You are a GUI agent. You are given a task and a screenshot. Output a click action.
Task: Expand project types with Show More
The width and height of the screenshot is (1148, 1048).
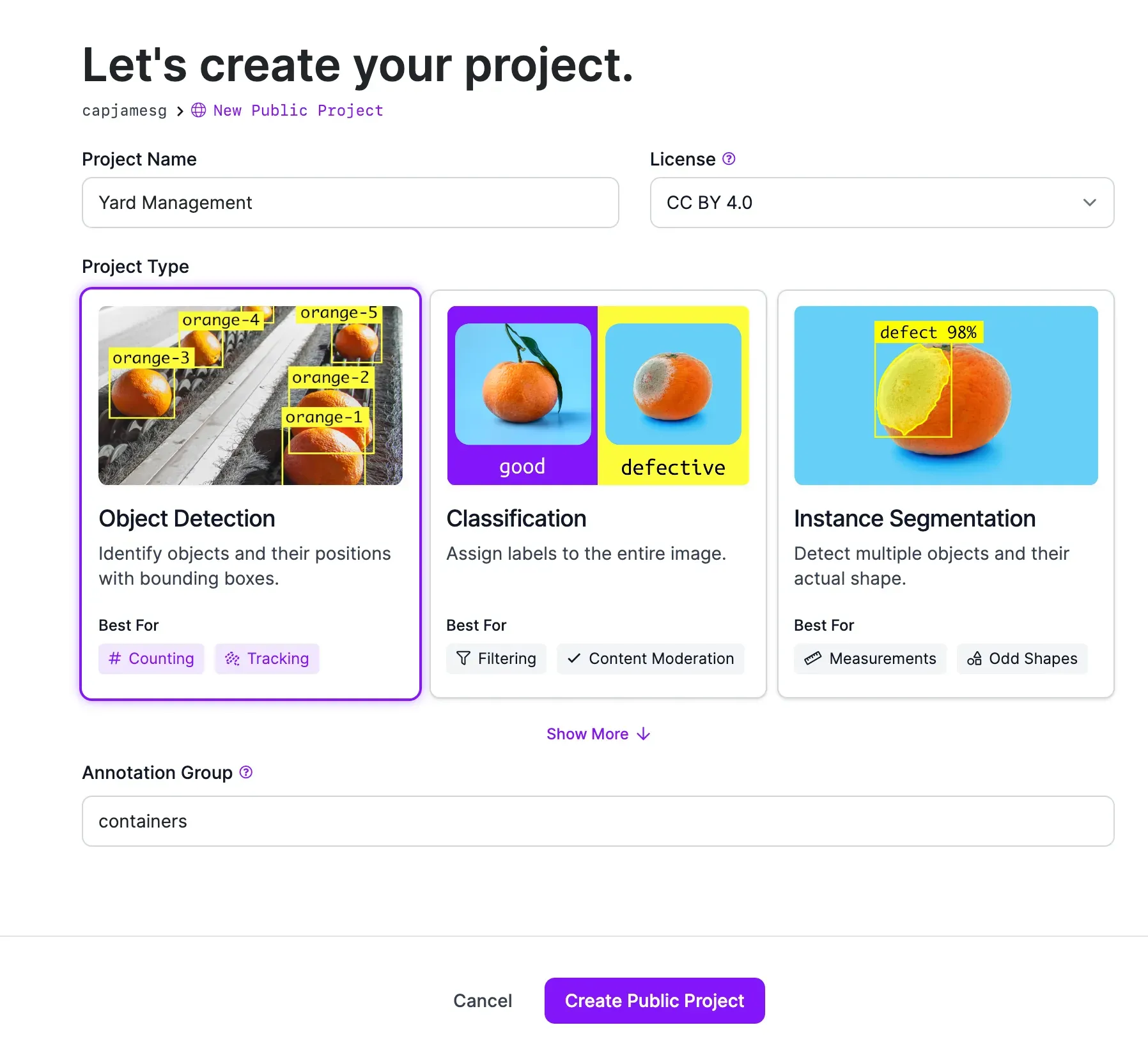point(598,734)
